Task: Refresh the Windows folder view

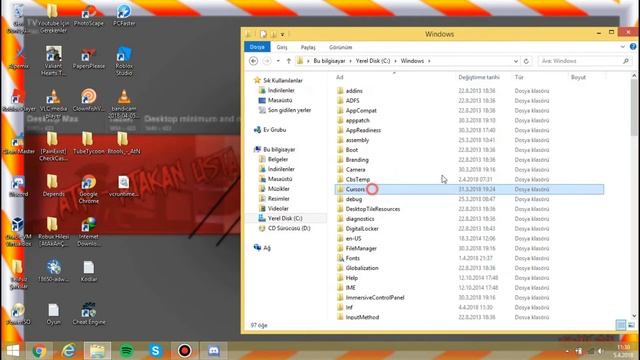Action: [x=527, y=61]
